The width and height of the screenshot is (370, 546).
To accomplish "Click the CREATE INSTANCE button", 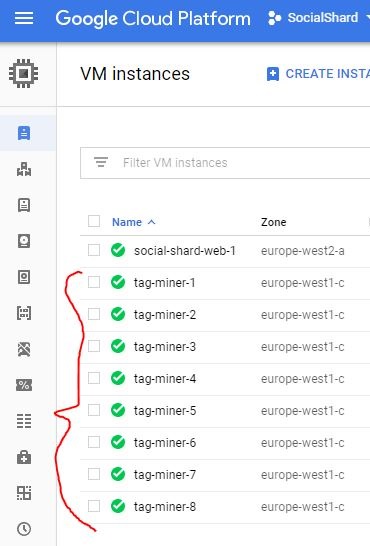I will (x=318, y=74).
